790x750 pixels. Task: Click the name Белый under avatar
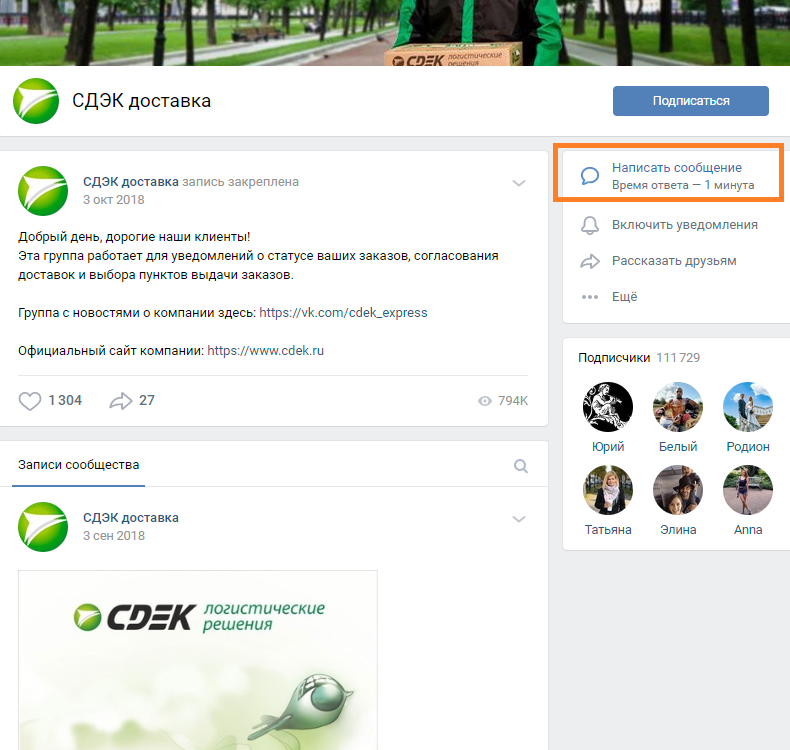click(x=678, y=447)
